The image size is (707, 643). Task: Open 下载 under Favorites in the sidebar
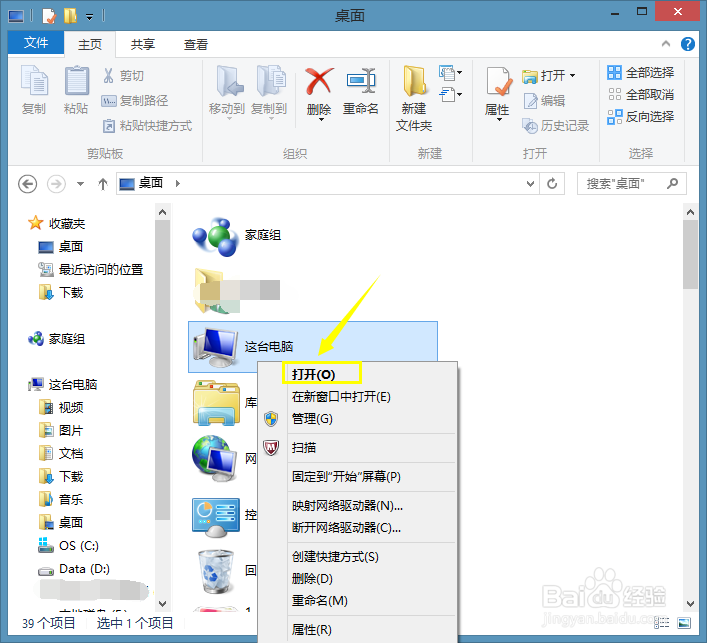(x=61, y=293)
